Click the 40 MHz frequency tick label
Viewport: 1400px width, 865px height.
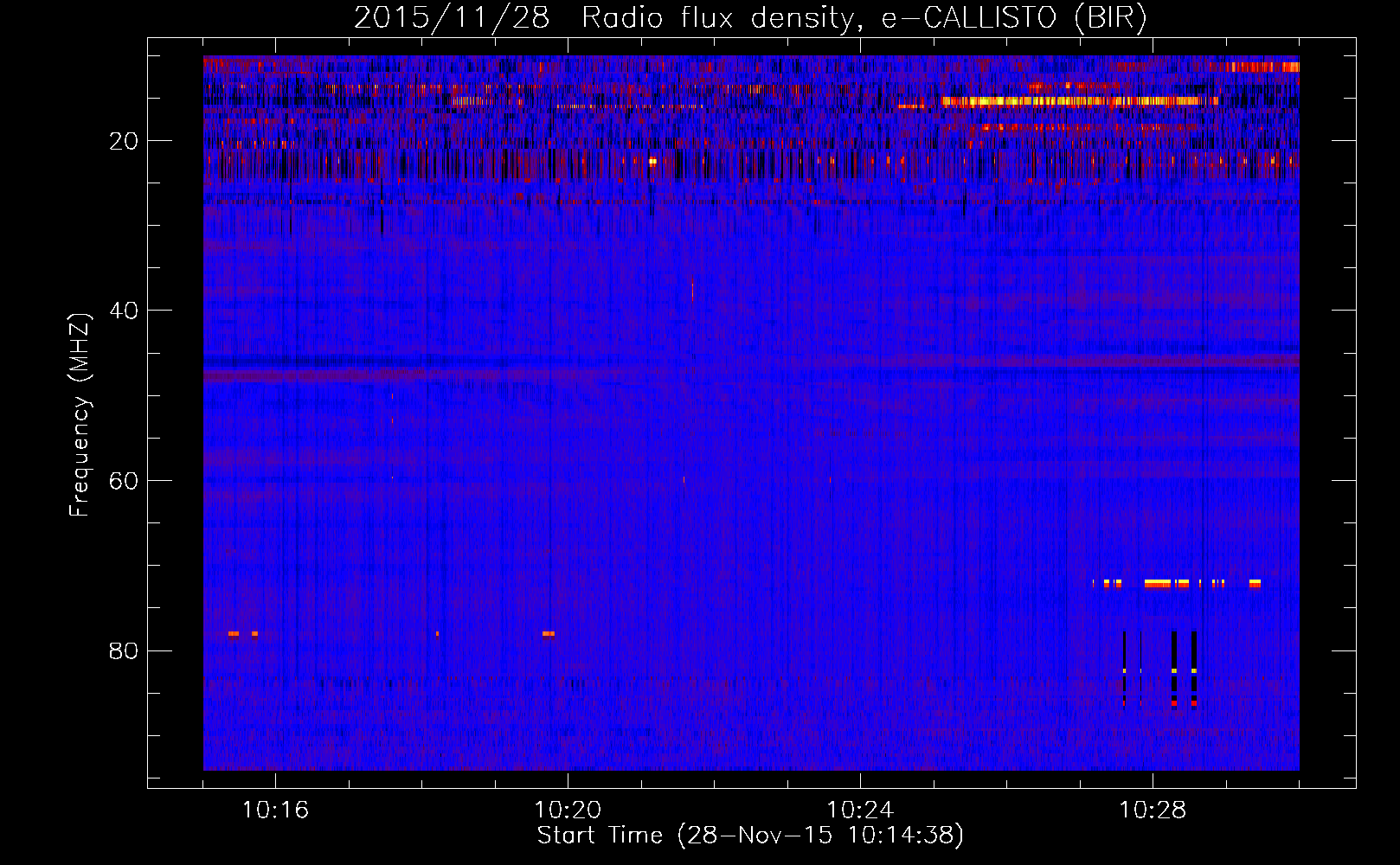124,311
